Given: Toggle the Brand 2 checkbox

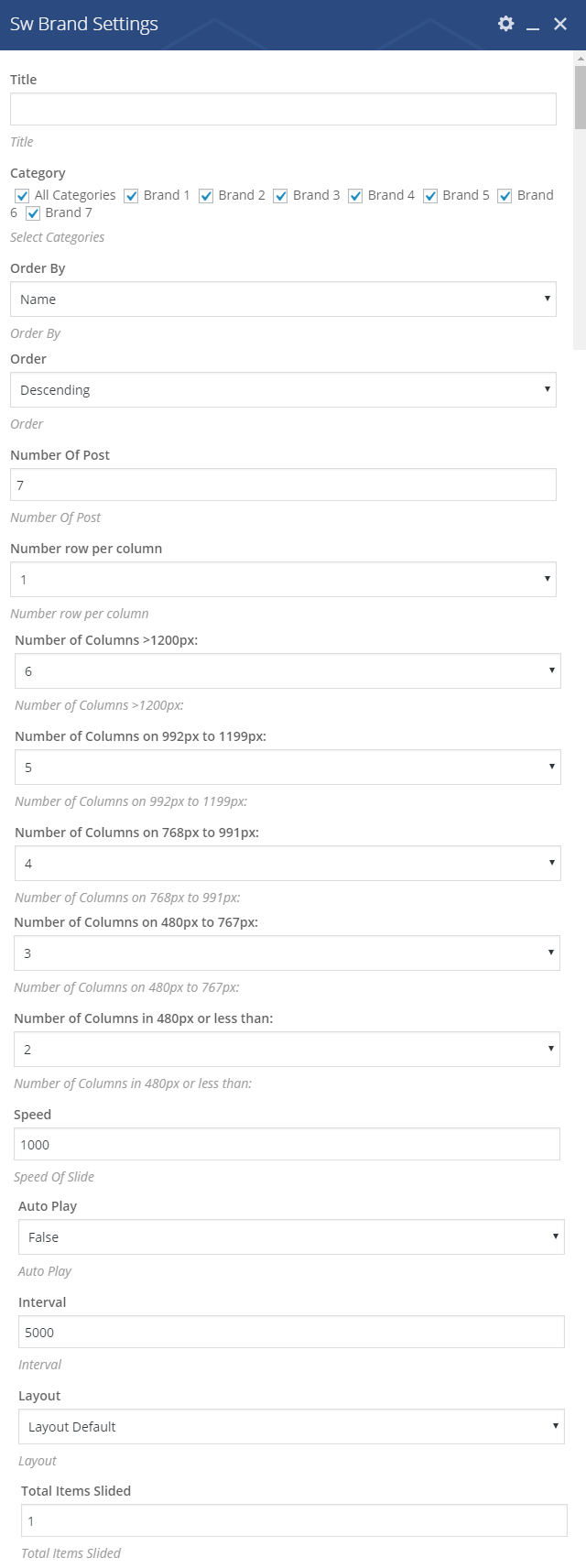Looking at the screenshot, I should click(207, 196).
